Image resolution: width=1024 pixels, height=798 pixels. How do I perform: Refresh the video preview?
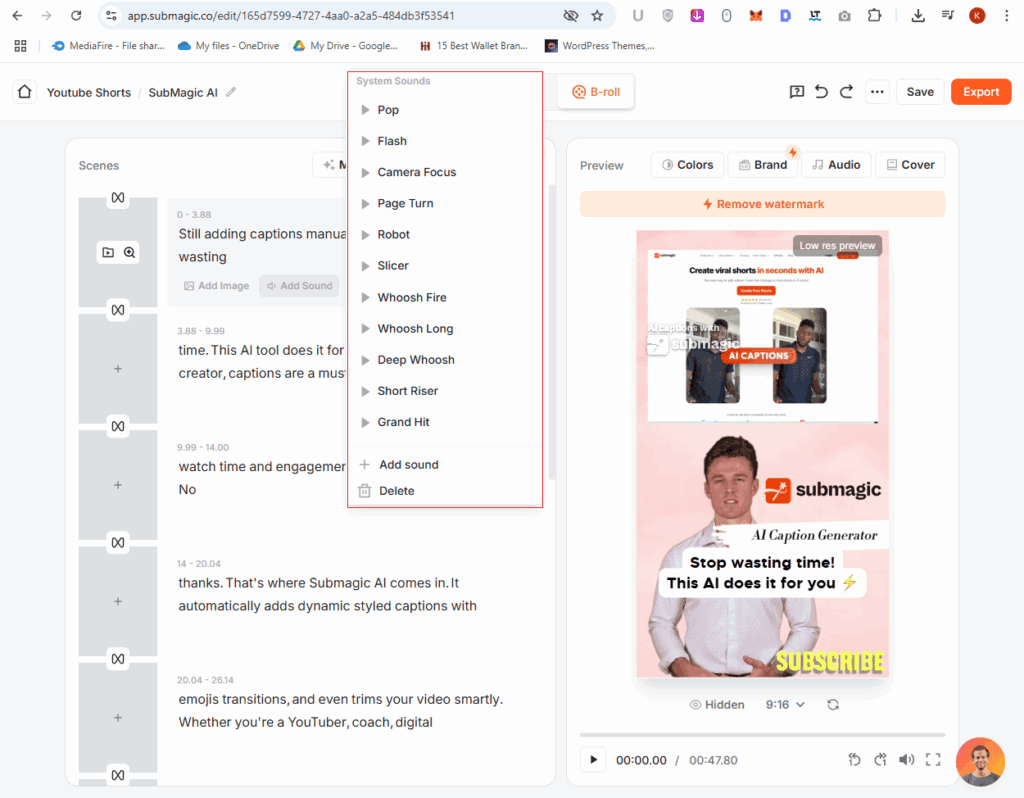(833, 705)
